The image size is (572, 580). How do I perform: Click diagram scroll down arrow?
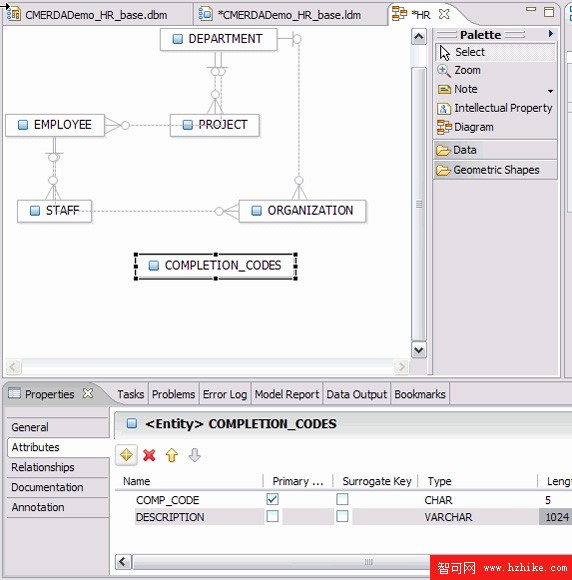coord(419,350)
